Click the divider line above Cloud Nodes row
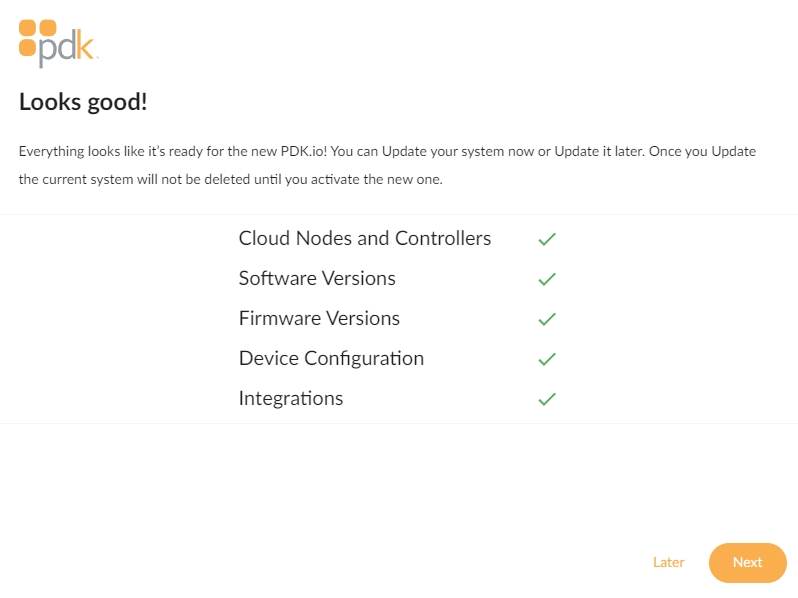 399,215
